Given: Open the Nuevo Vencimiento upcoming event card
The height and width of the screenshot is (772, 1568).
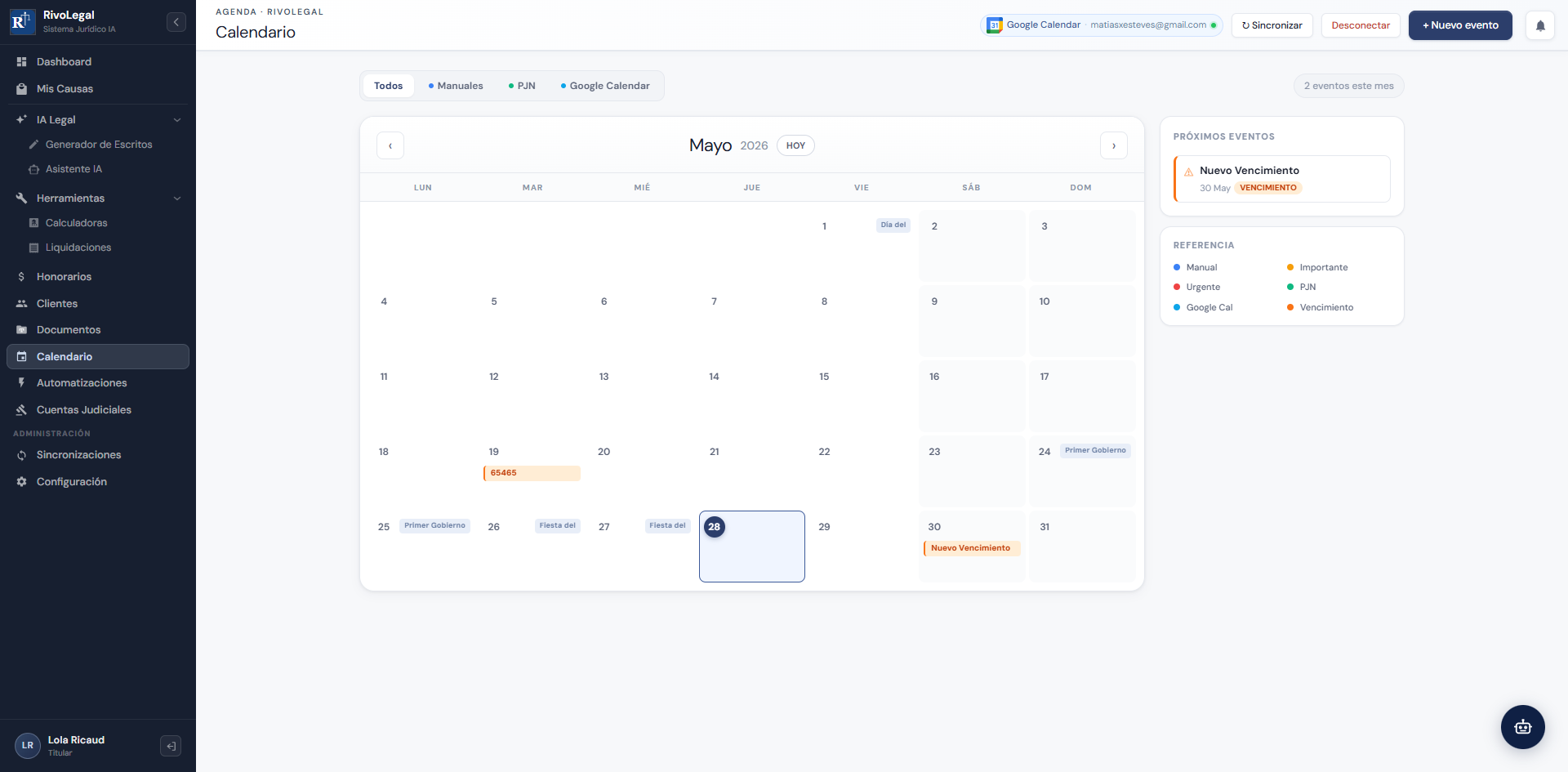Looking at the screenshot, I should [1281, 179].
